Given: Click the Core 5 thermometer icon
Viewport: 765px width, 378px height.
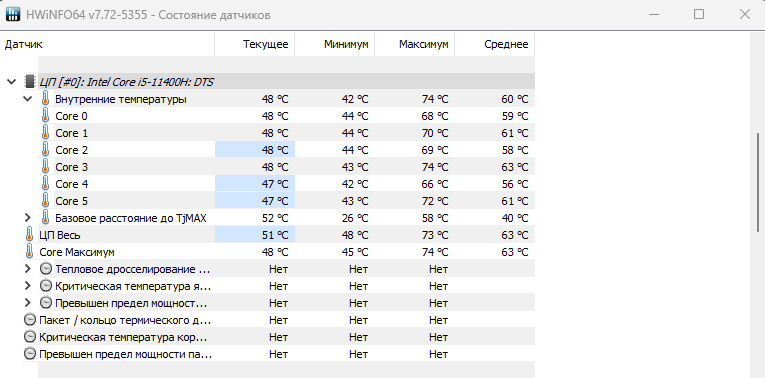Looking at the screenshot, I should tap(45, 201).
